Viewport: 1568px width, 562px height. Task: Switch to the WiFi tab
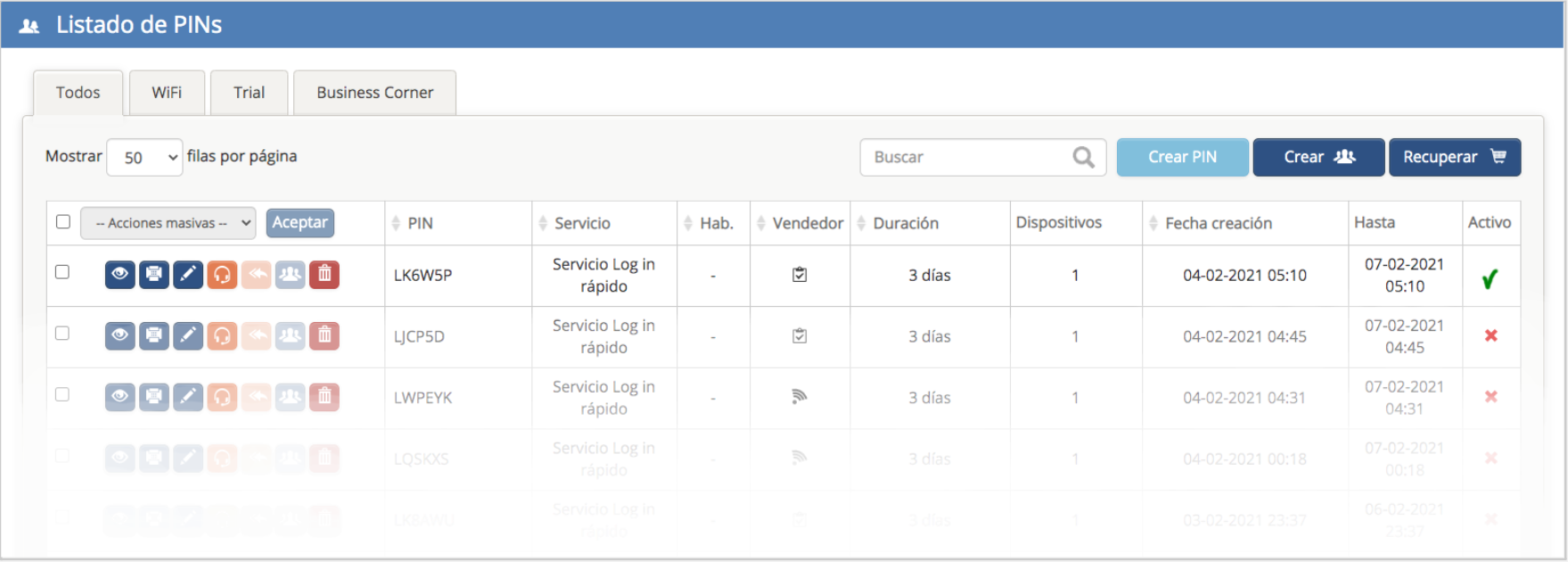coord(167,93)
